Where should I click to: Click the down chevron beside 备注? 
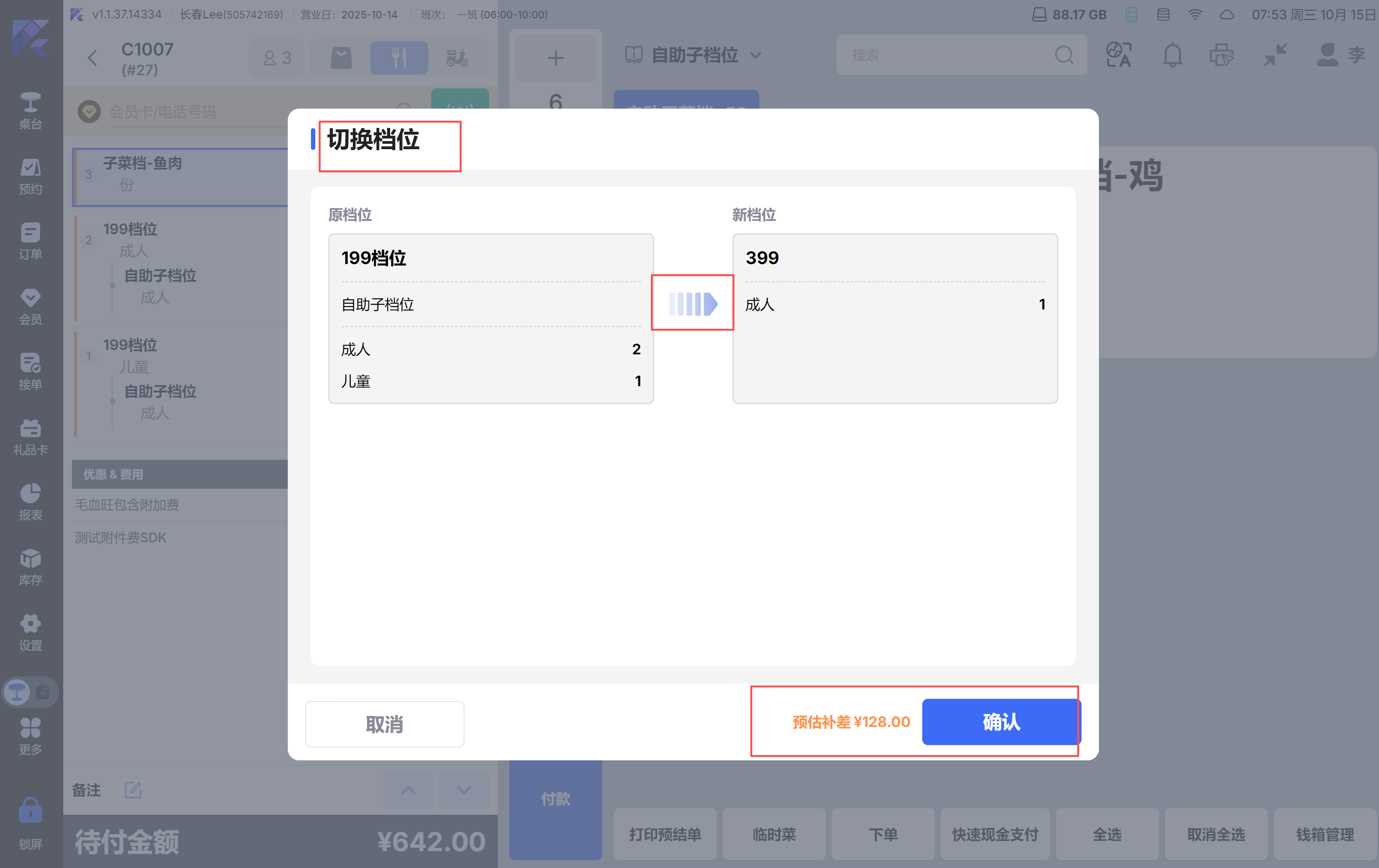[464, 790]
